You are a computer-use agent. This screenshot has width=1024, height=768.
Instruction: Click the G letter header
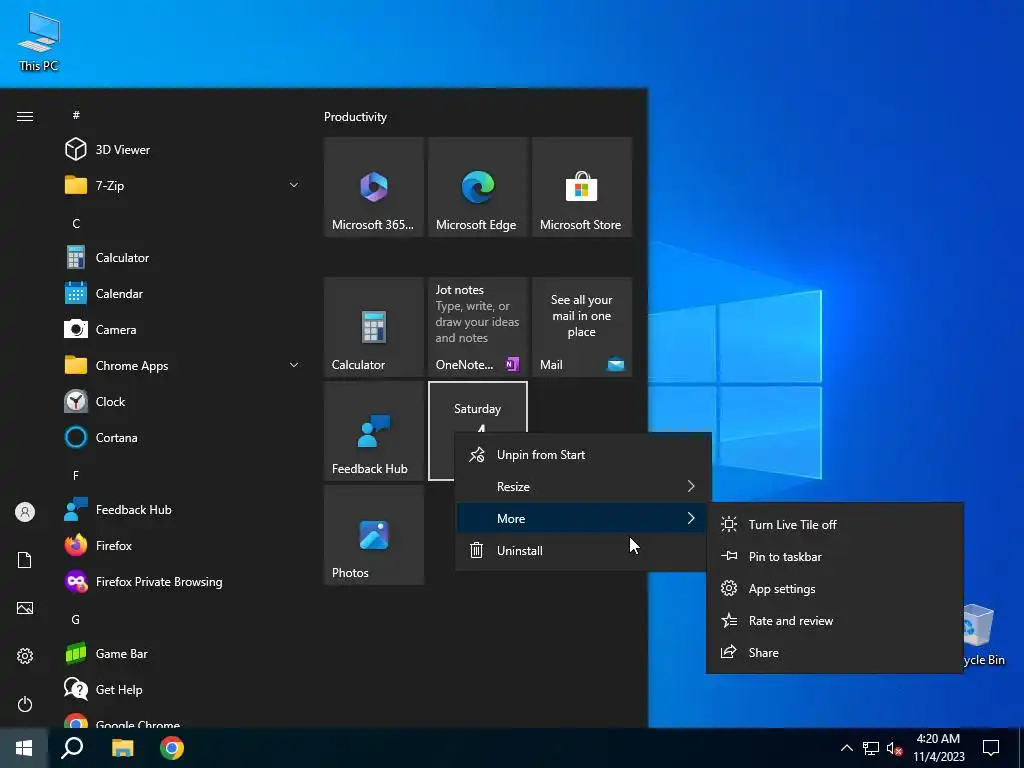pyautogui.click(x=76, y=619)
